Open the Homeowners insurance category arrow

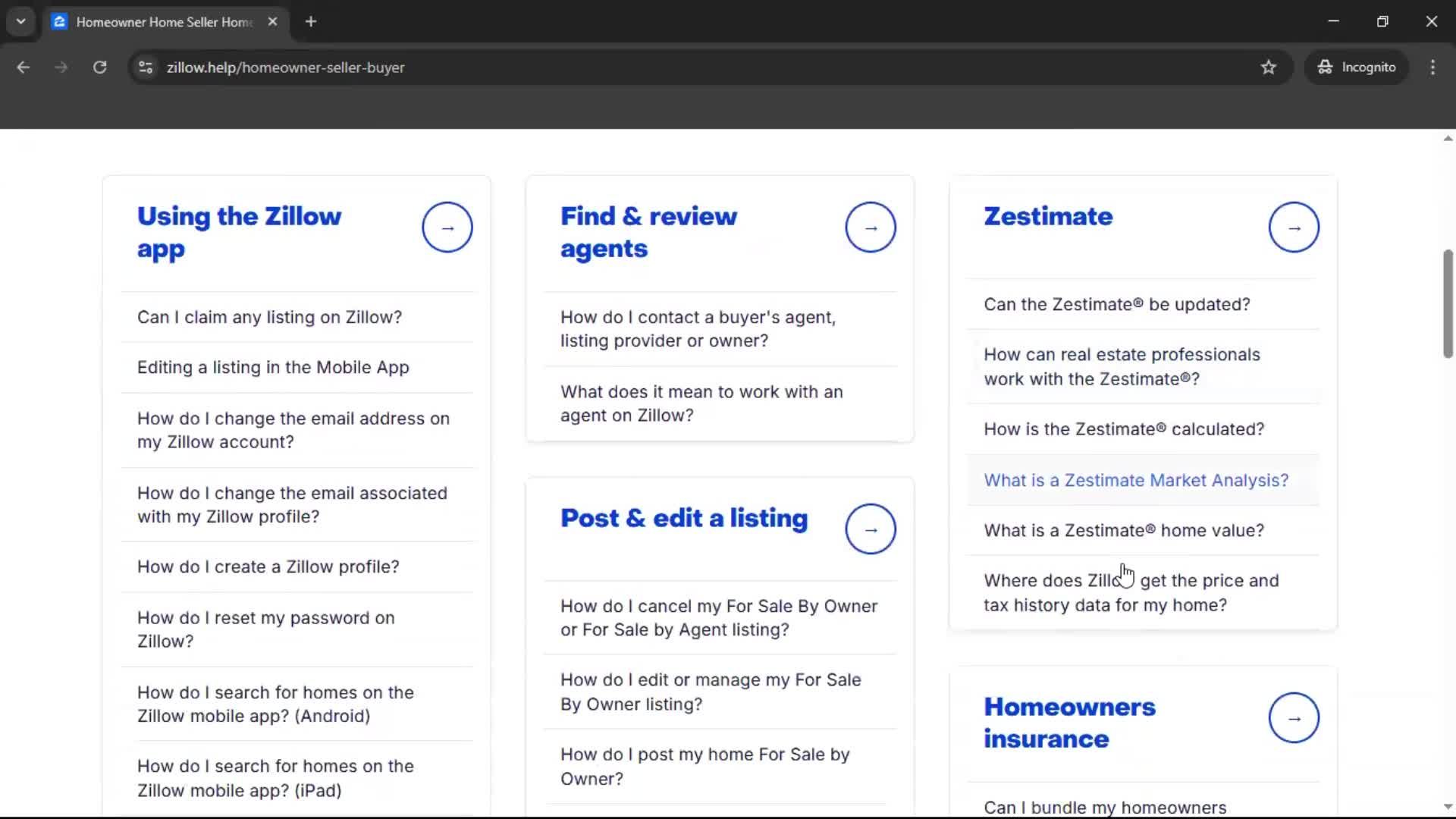click(x=1294, y=717)
